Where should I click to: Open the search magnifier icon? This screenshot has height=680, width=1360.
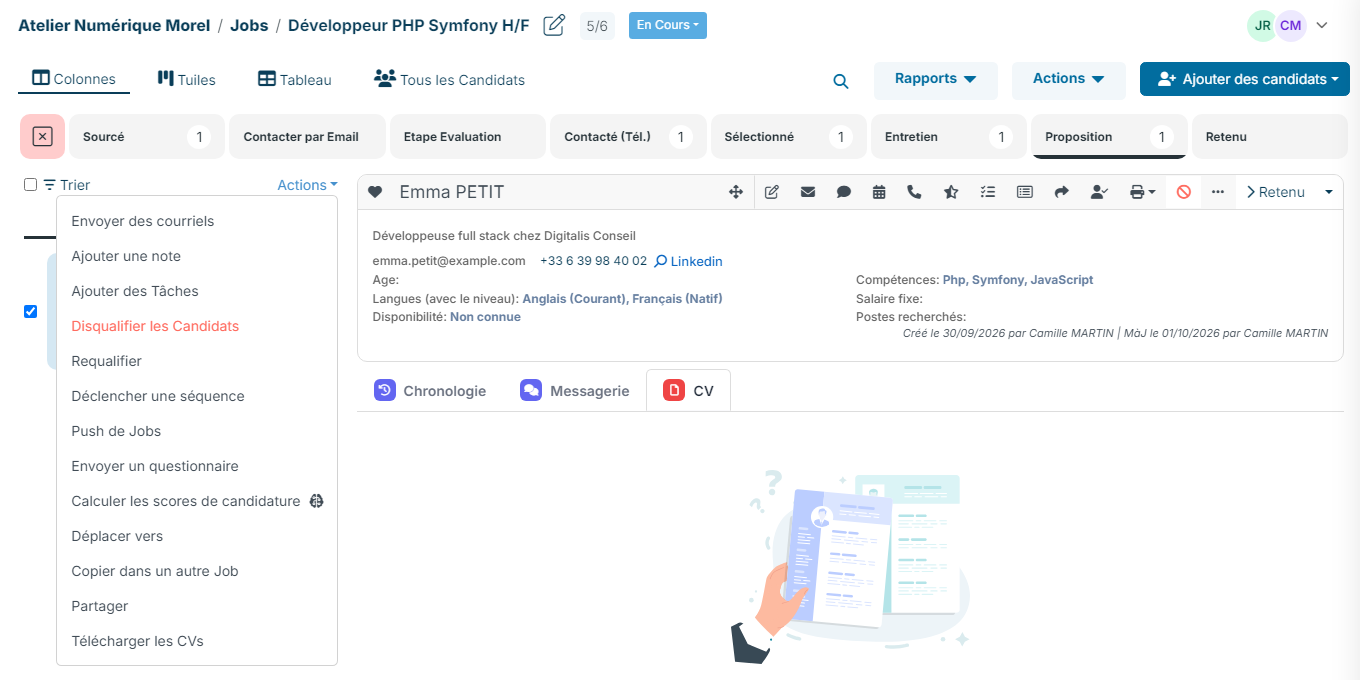[841, 81]
